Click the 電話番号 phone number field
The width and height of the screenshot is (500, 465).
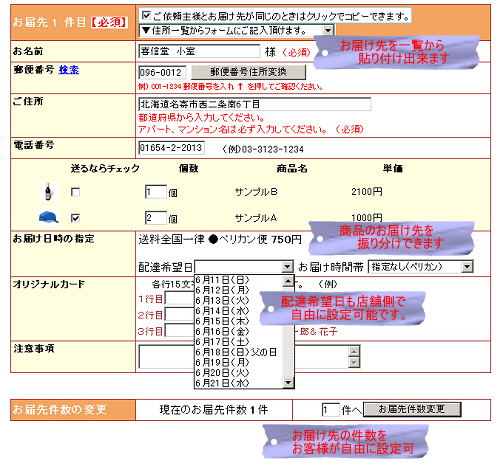171,148
